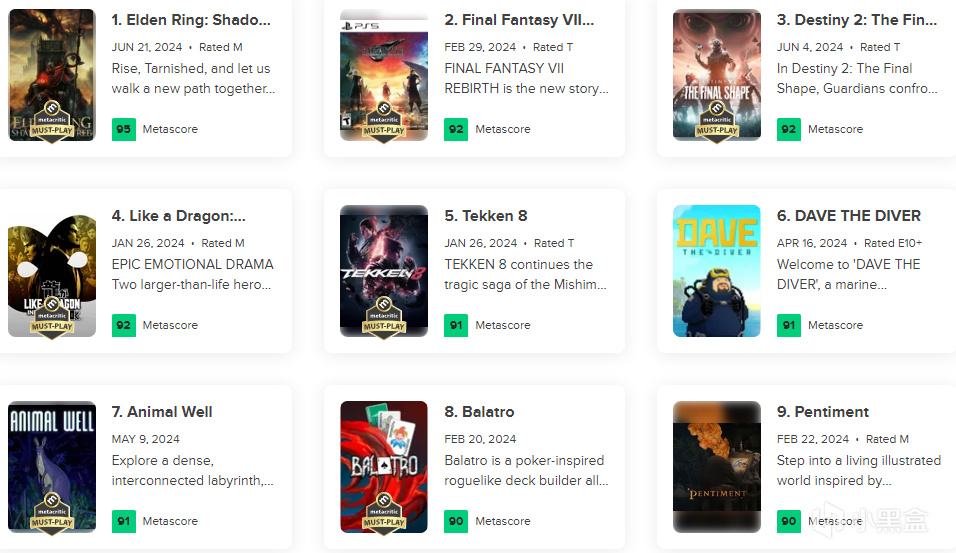Click the 91 Metascore badge for Animal Well
The image size is (956, 553).
tap(124, 521)
